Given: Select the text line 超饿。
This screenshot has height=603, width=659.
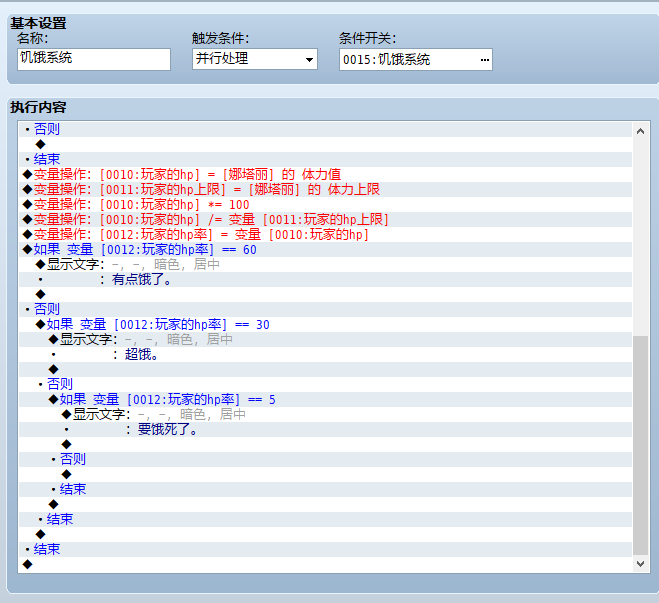Looking at the screenshot, I should coord(325,355).
